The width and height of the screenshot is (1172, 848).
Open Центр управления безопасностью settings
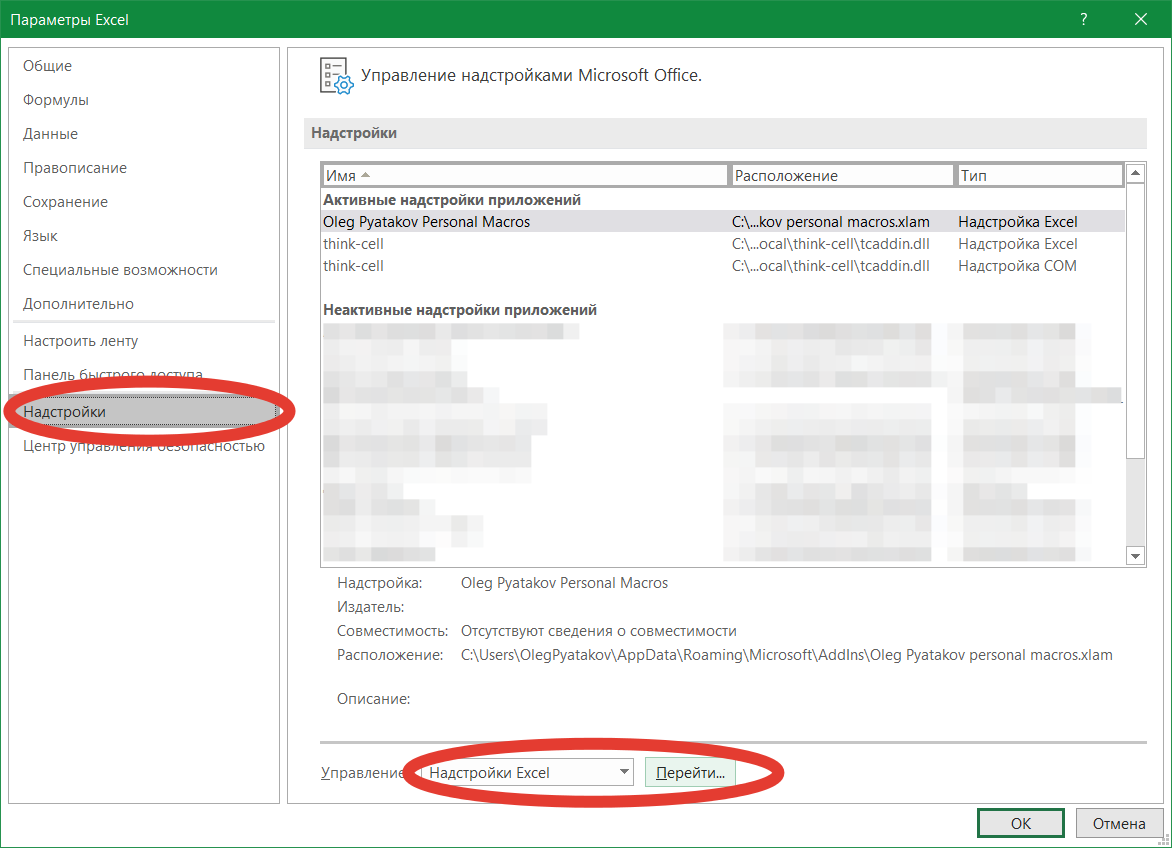(141, 445)
